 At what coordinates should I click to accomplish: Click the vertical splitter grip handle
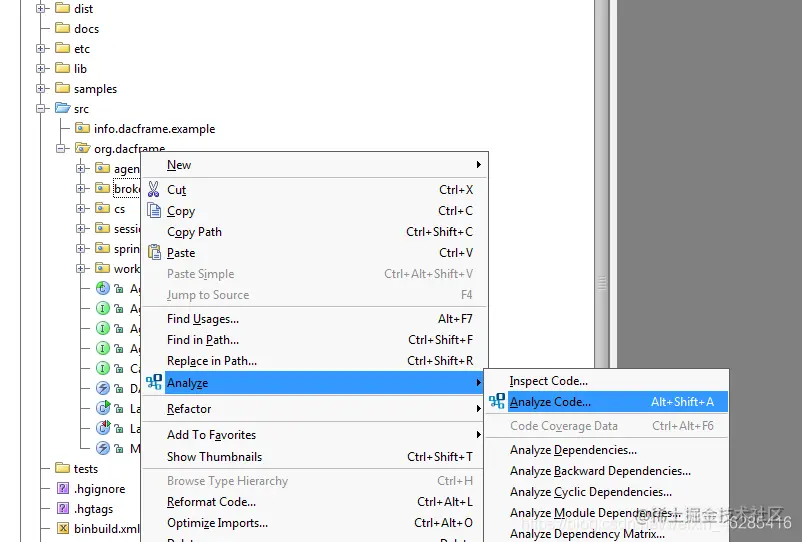[x=602, y=282]
